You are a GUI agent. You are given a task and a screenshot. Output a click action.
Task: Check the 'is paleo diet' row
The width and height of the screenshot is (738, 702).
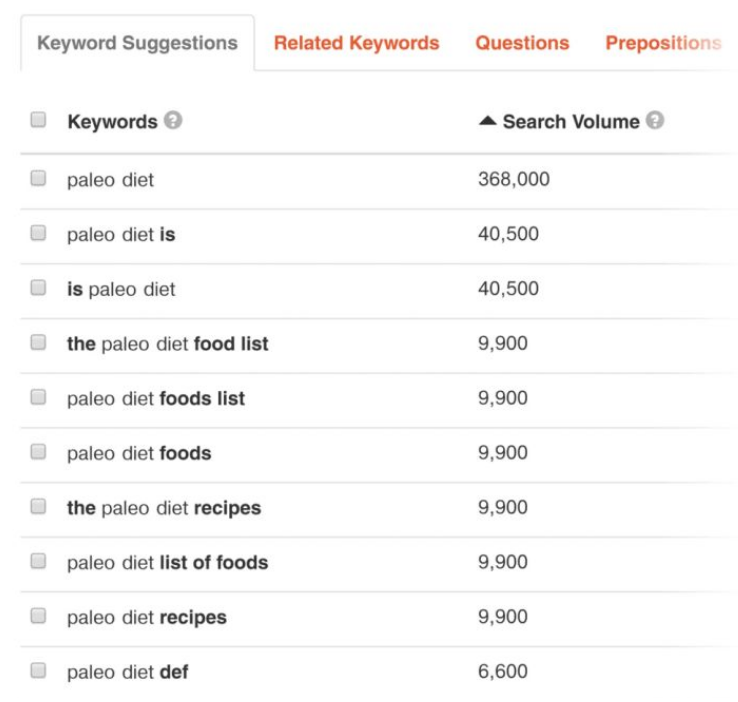tap(38, 287)
